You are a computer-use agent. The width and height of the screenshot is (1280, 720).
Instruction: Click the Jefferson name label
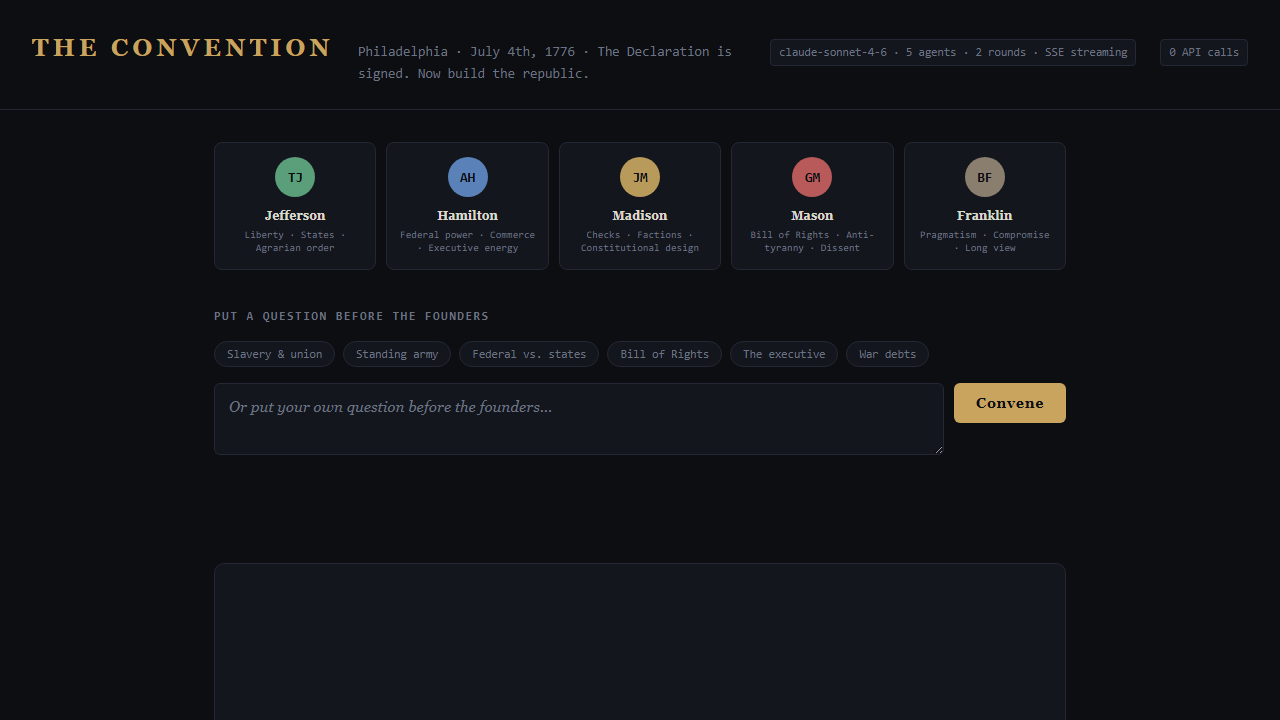point(295,215)
